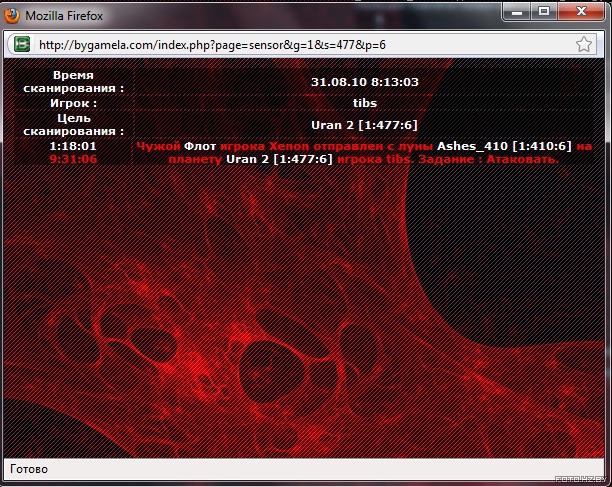Click the green site identity icon
The width and height of the screenshot is (612, 487).
22,44
